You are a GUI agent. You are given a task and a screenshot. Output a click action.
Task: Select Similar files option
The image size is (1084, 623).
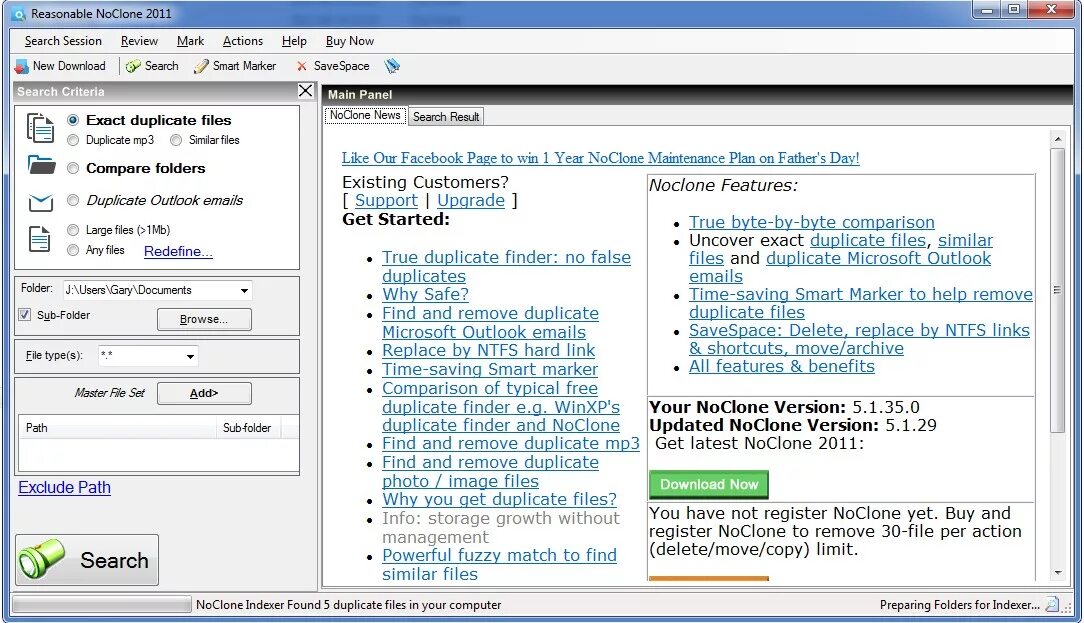(x=176, y=140)
